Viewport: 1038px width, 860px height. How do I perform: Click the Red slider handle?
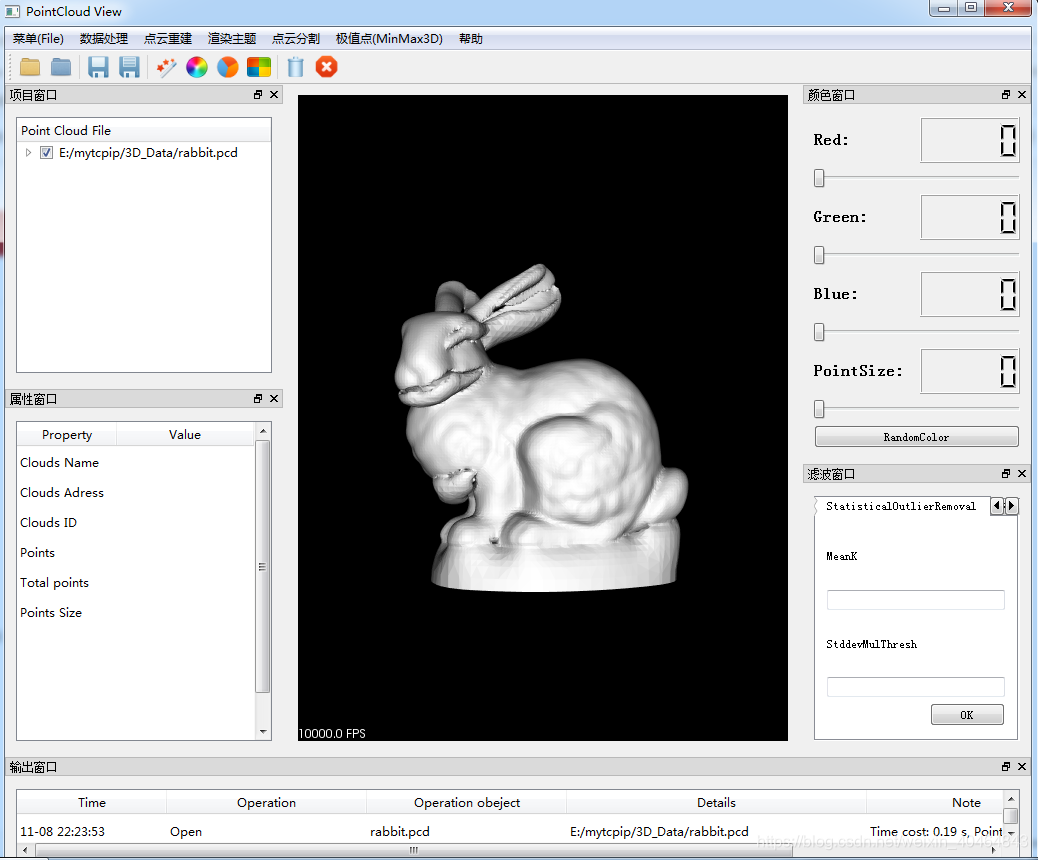[819, 178]
